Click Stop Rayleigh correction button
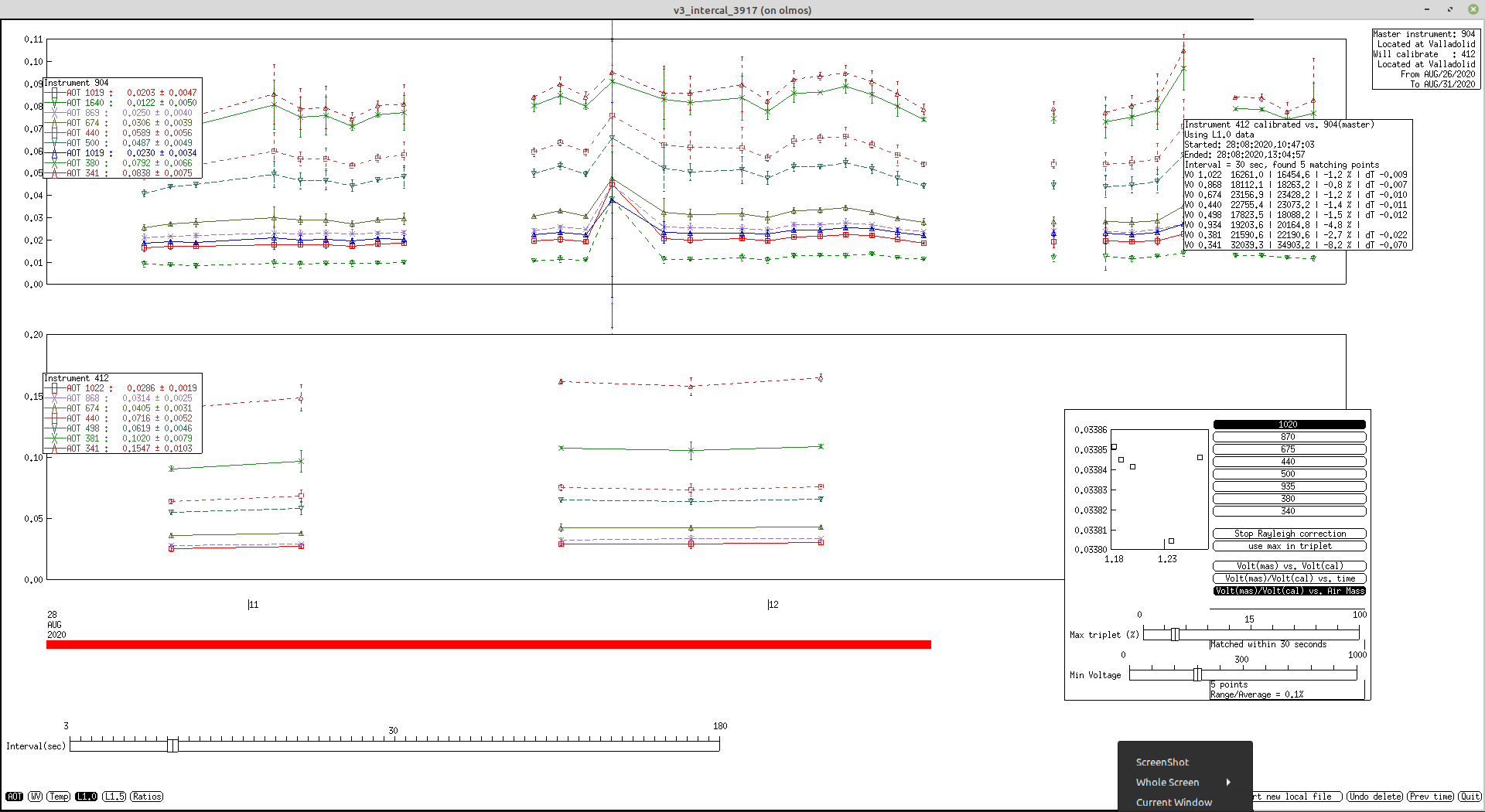The width and height of the screenshot is (1485, 812). point(1289,534)
